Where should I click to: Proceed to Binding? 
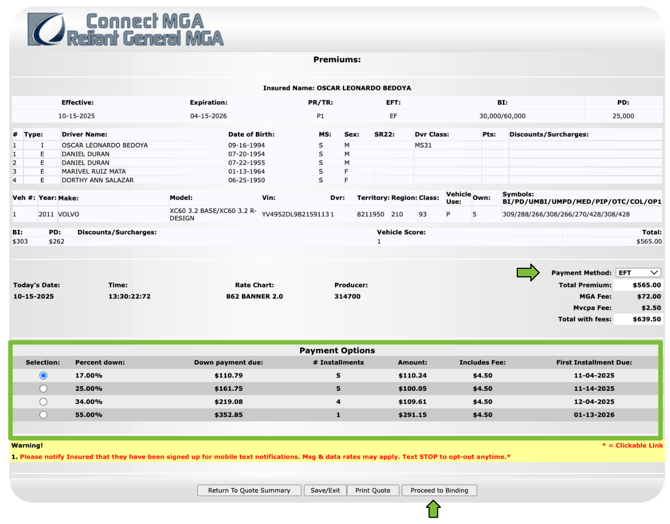pos(439,490)
